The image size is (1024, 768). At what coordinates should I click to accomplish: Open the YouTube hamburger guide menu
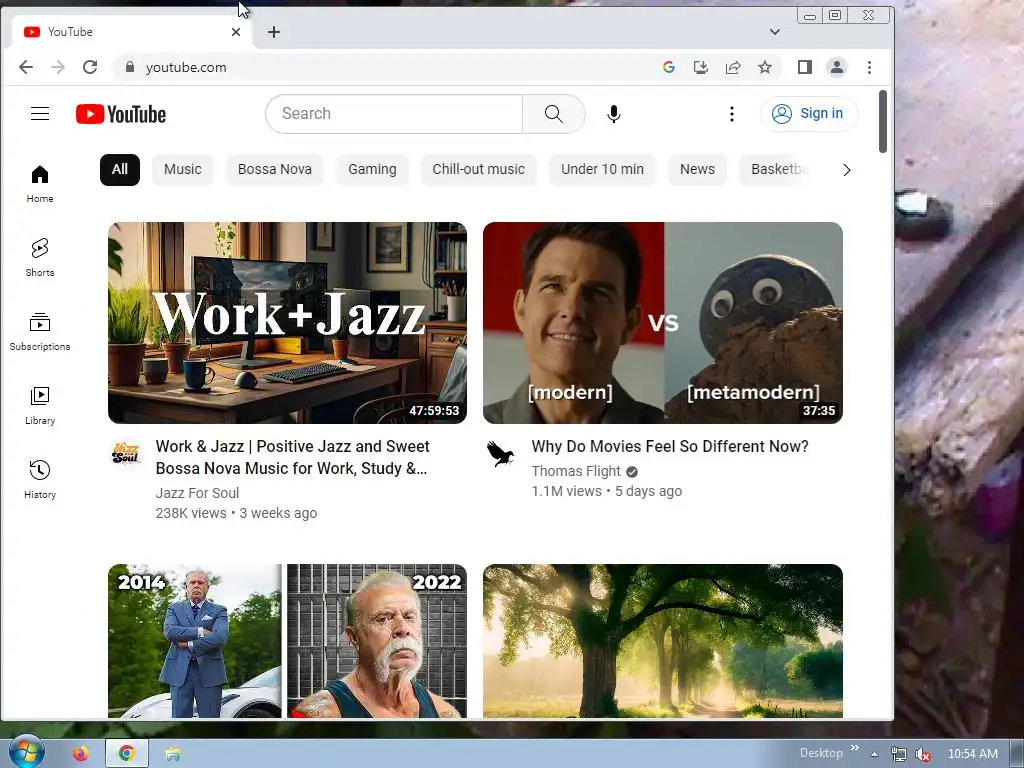click(40, 114)
